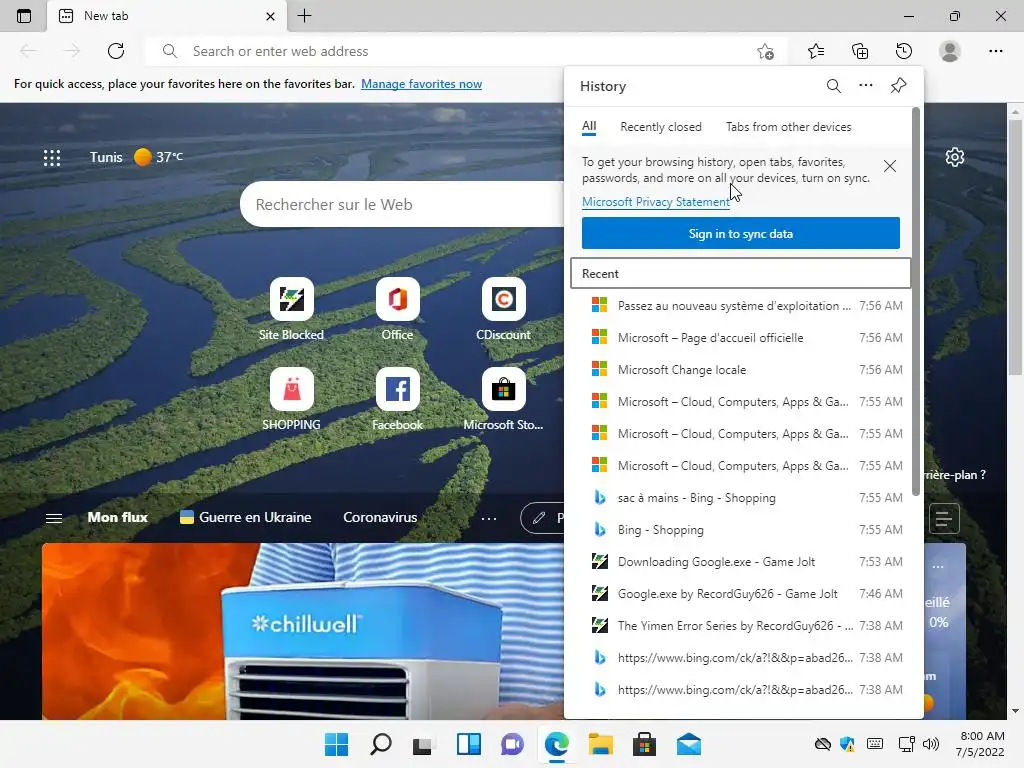1024x768 pixels.
Task: Open Widgets from the taskbar
Action: [469, 744]
